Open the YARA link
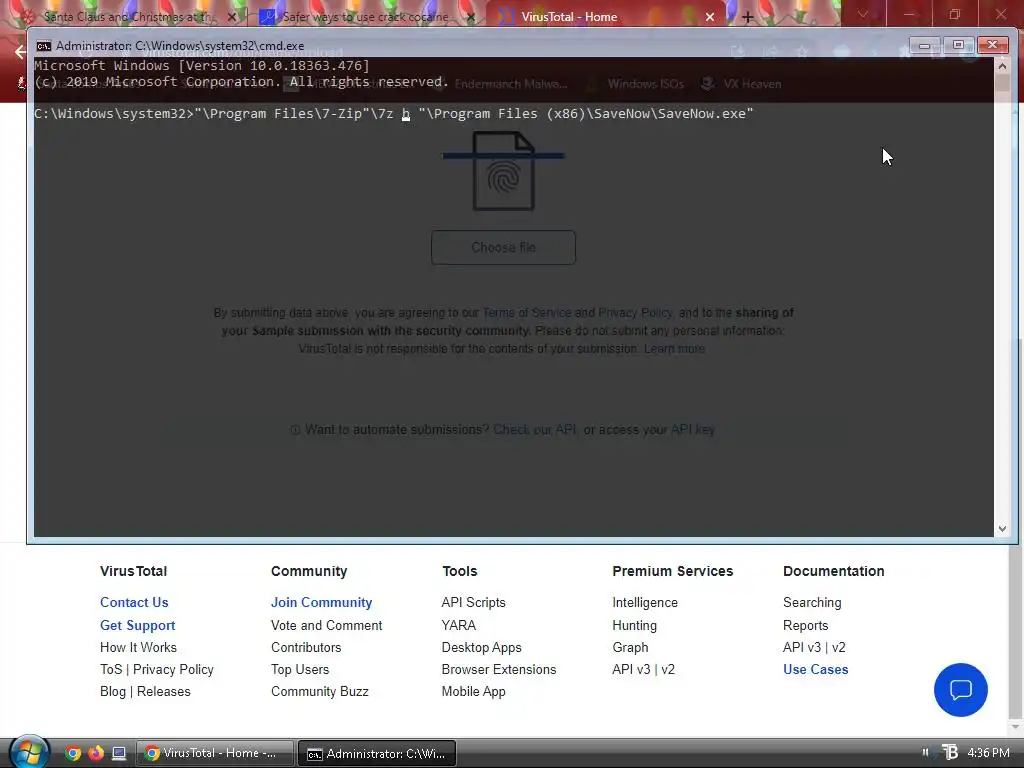Image resolution: width=1024 pixels, height=768 pixels. tap(458, 625)
